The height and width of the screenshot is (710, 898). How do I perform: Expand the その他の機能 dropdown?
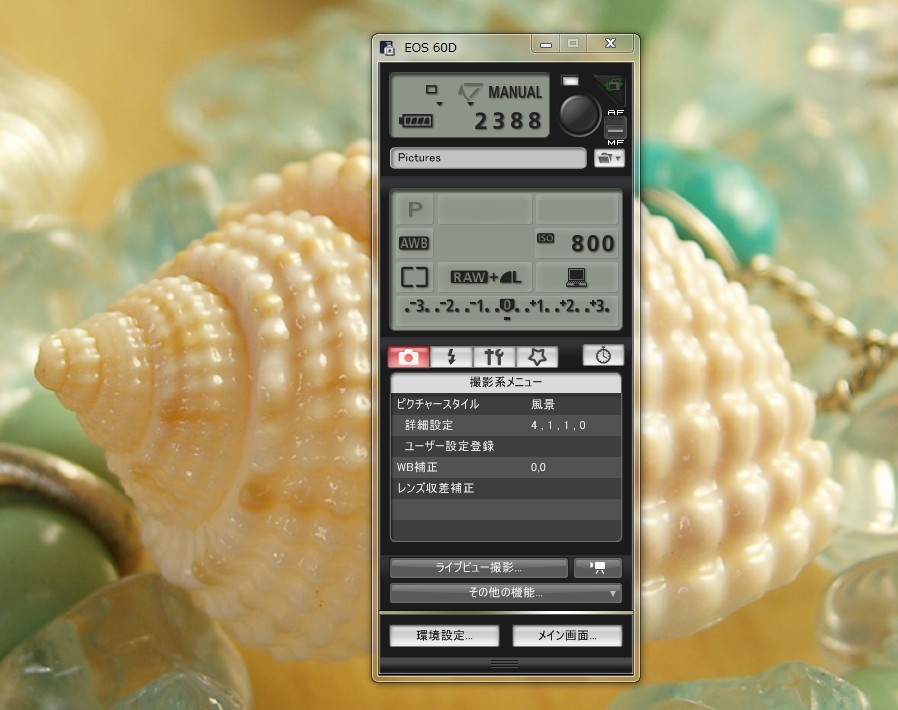(x=506, y=593)
